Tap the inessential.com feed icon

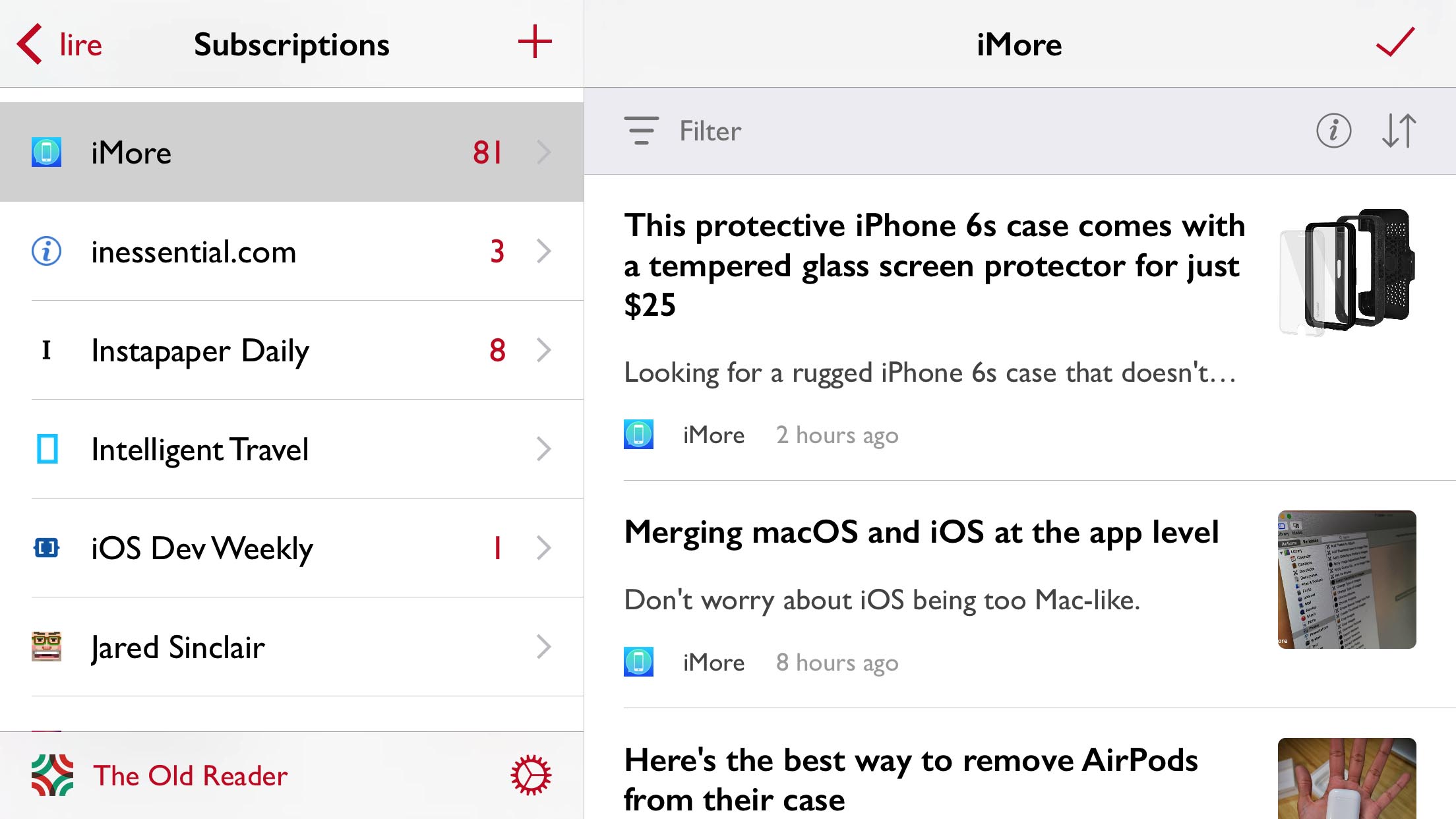(46, 251)
